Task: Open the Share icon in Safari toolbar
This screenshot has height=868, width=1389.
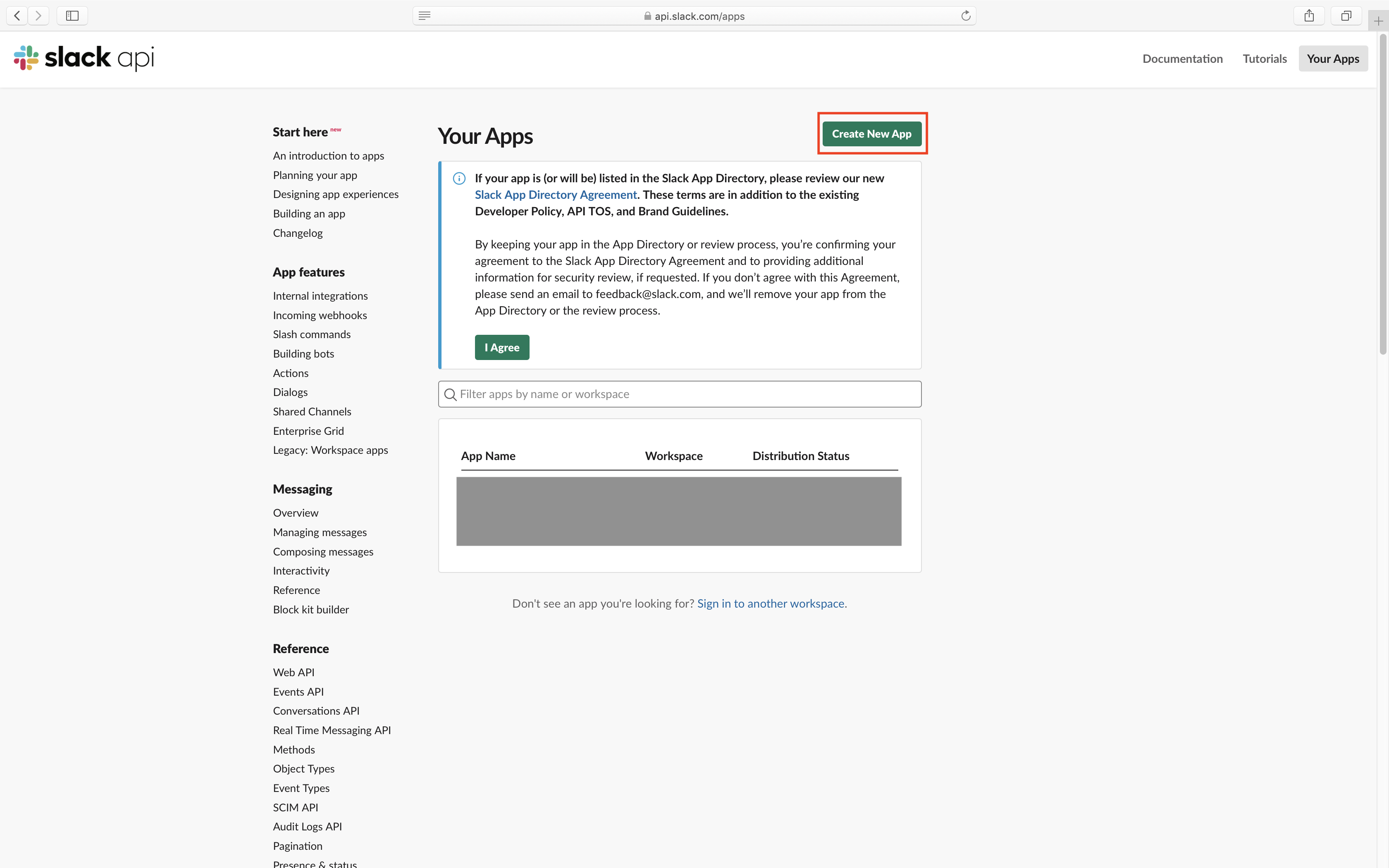Action: click(1309, 16)
